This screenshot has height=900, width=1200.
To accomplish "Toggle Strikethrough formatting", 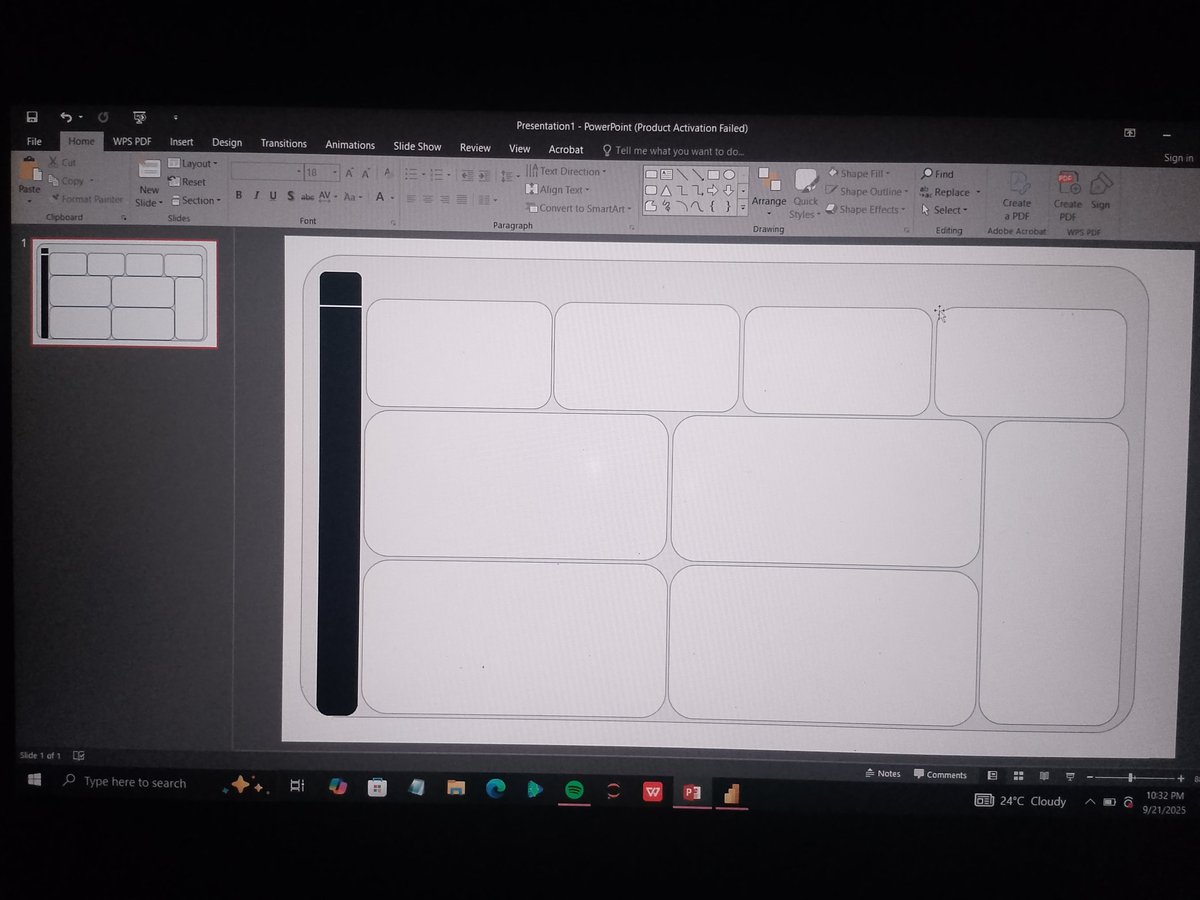I will coord(308,197).
